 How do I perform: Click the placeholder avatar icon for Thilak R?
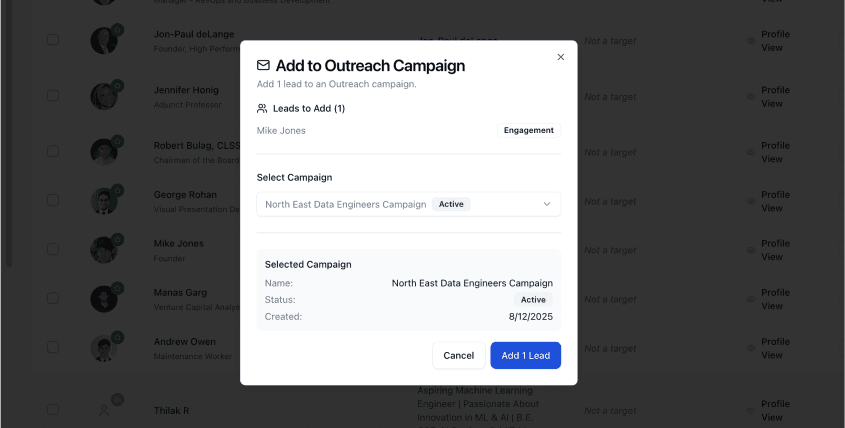(103, 410)
